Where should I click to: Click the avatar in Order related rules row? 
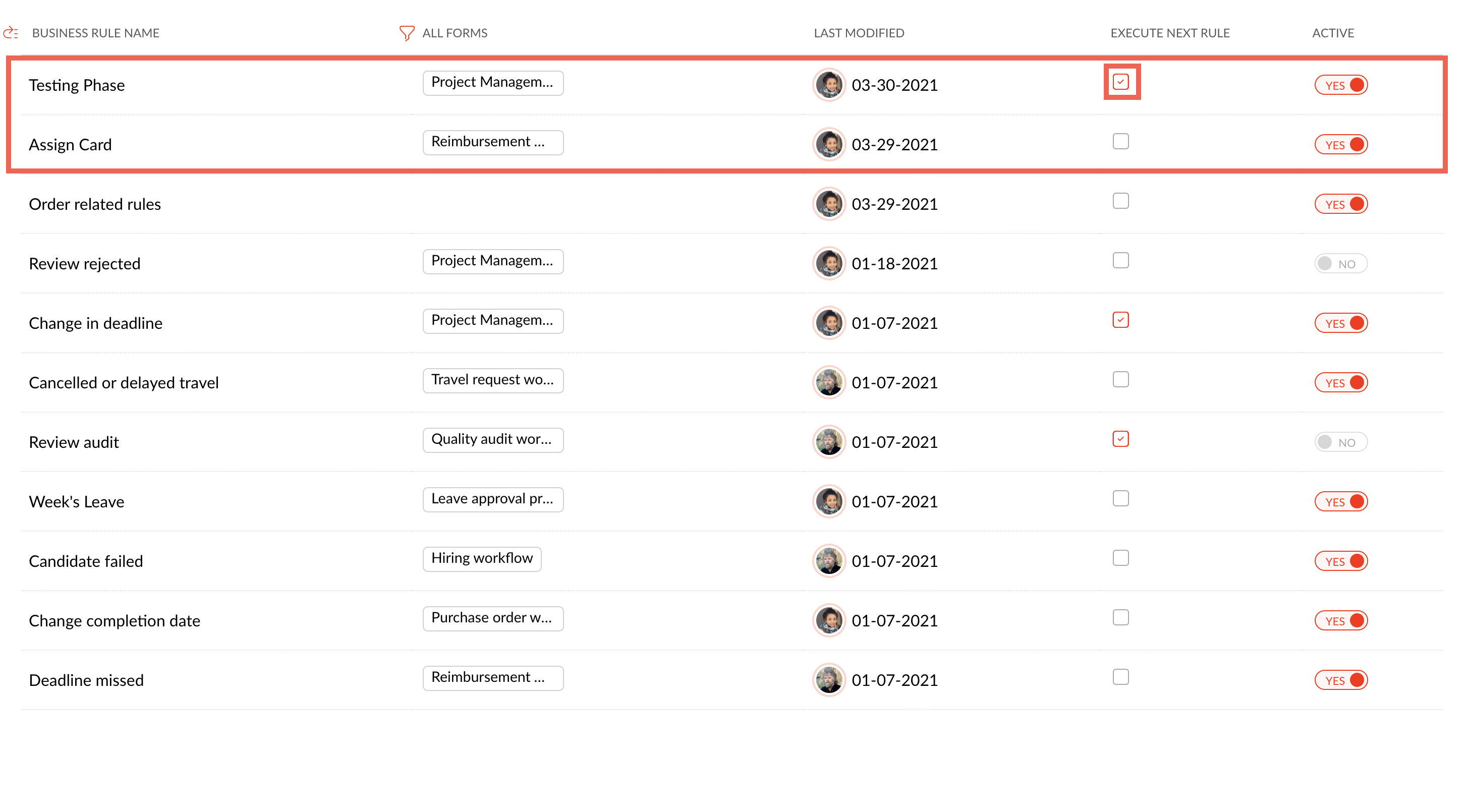(829, 204)
